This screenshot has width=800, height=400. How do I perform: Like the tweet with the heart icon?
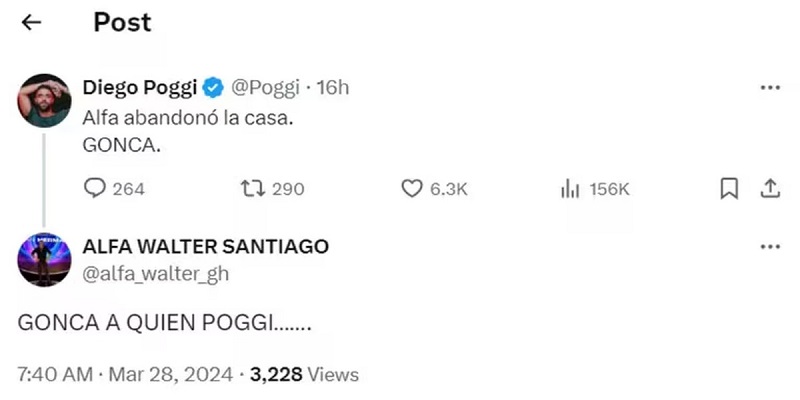411,188
